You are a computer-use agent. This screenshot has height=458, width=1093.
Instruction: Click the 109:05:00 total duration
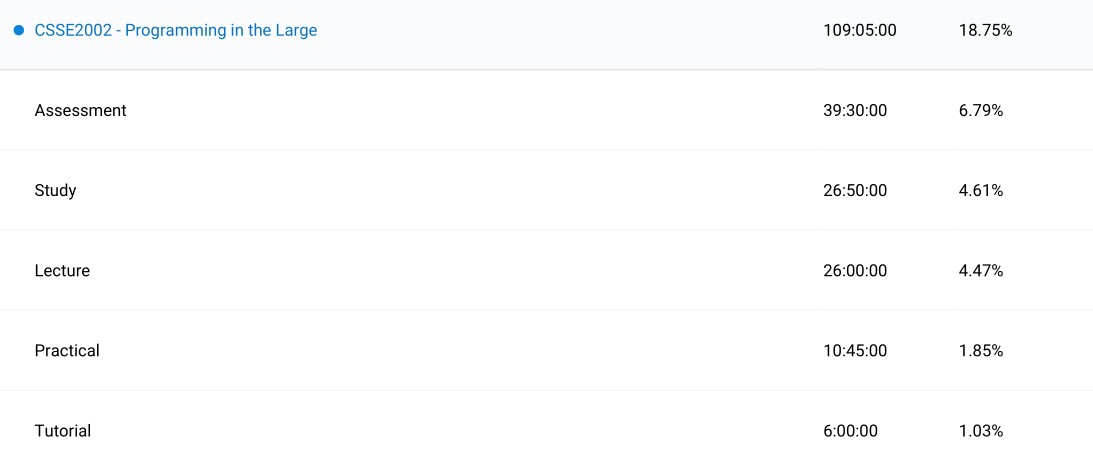pos(859,31)
